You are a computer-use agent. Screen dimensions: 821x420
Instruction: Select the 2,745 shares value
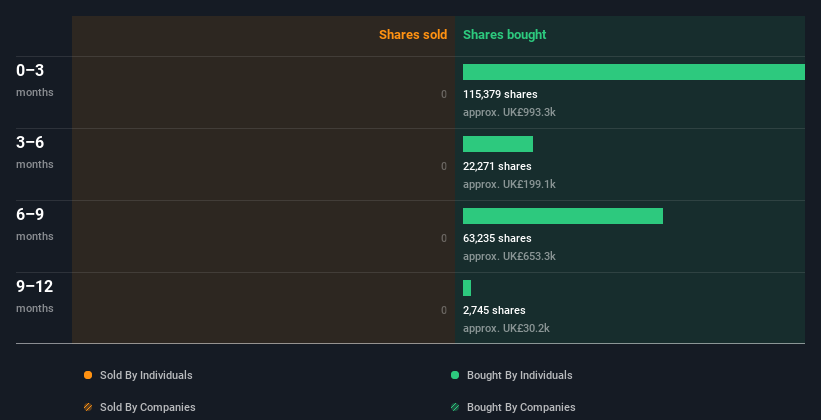coord(494,310)
